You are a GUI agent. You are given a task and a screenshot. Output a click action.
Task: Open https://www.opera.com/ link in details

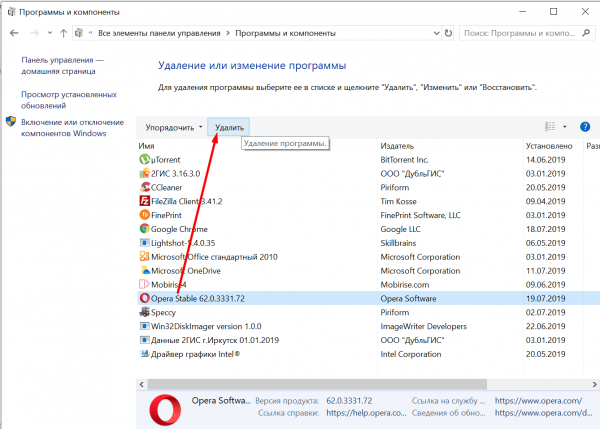tap(538, 401)
